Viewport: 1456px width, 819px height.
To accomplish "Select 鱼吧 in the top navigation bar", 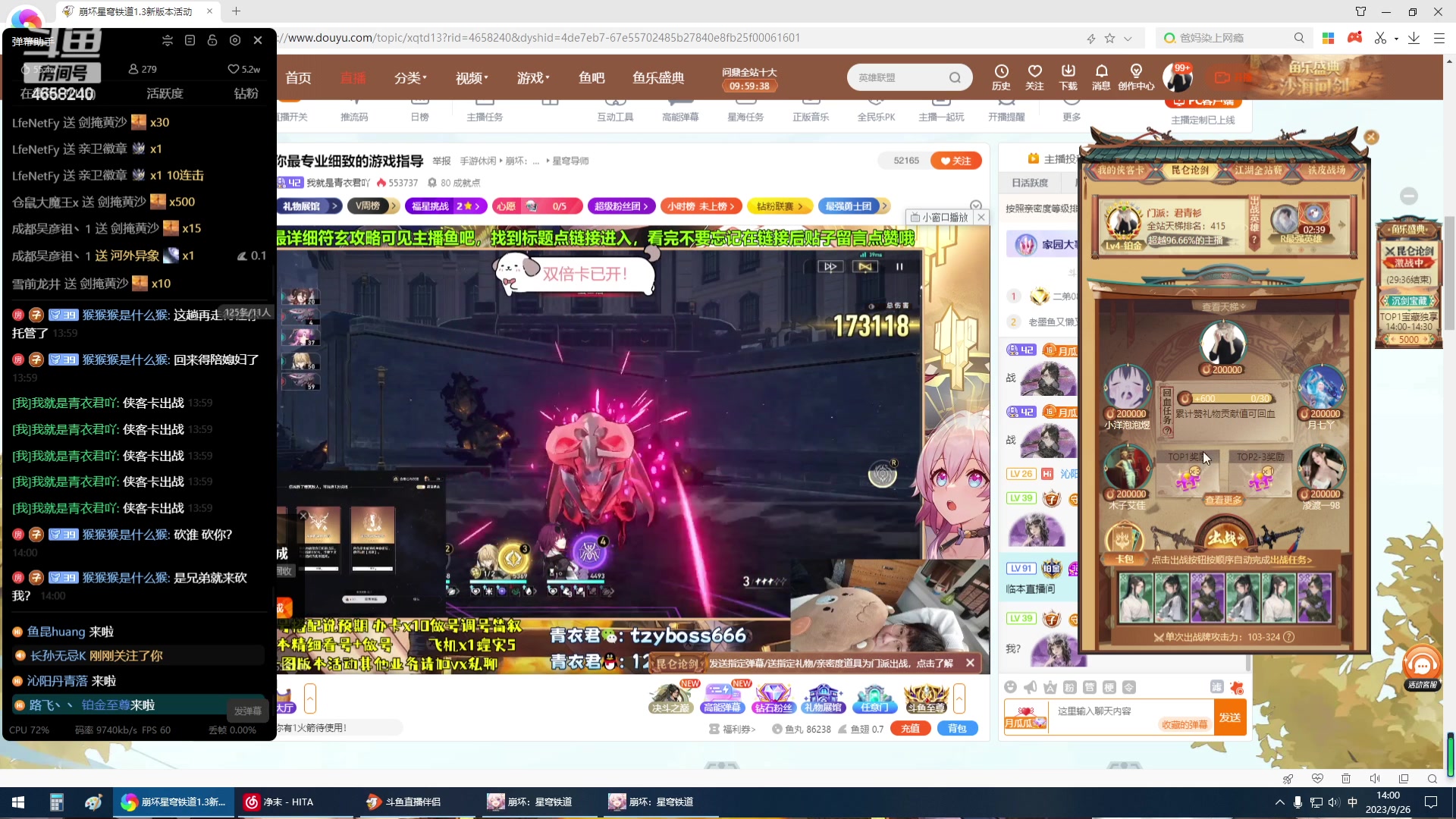I will point(592,77).
